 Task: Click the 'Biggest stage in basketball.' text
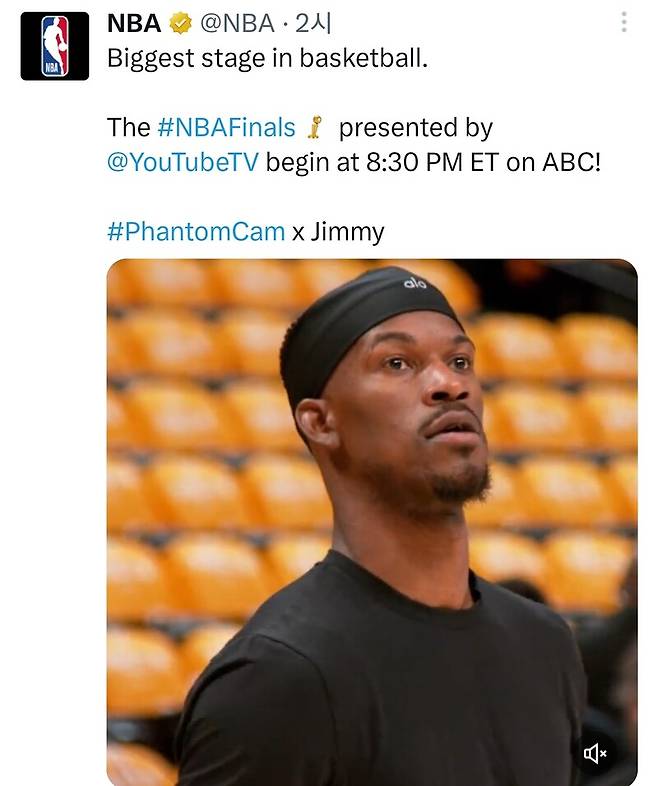(268, 58)
